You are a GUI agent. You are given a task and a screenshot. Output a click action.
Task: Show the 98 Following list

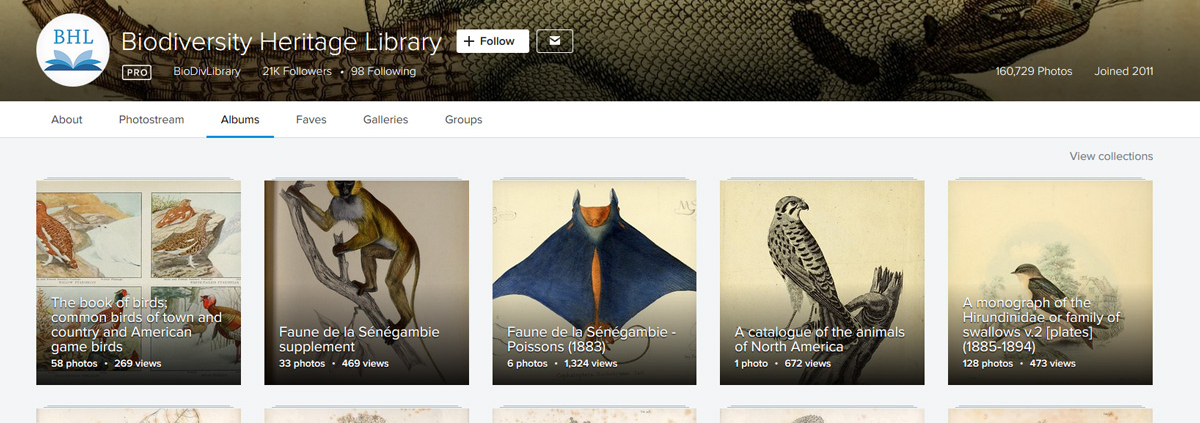click(x=384, y=72)
